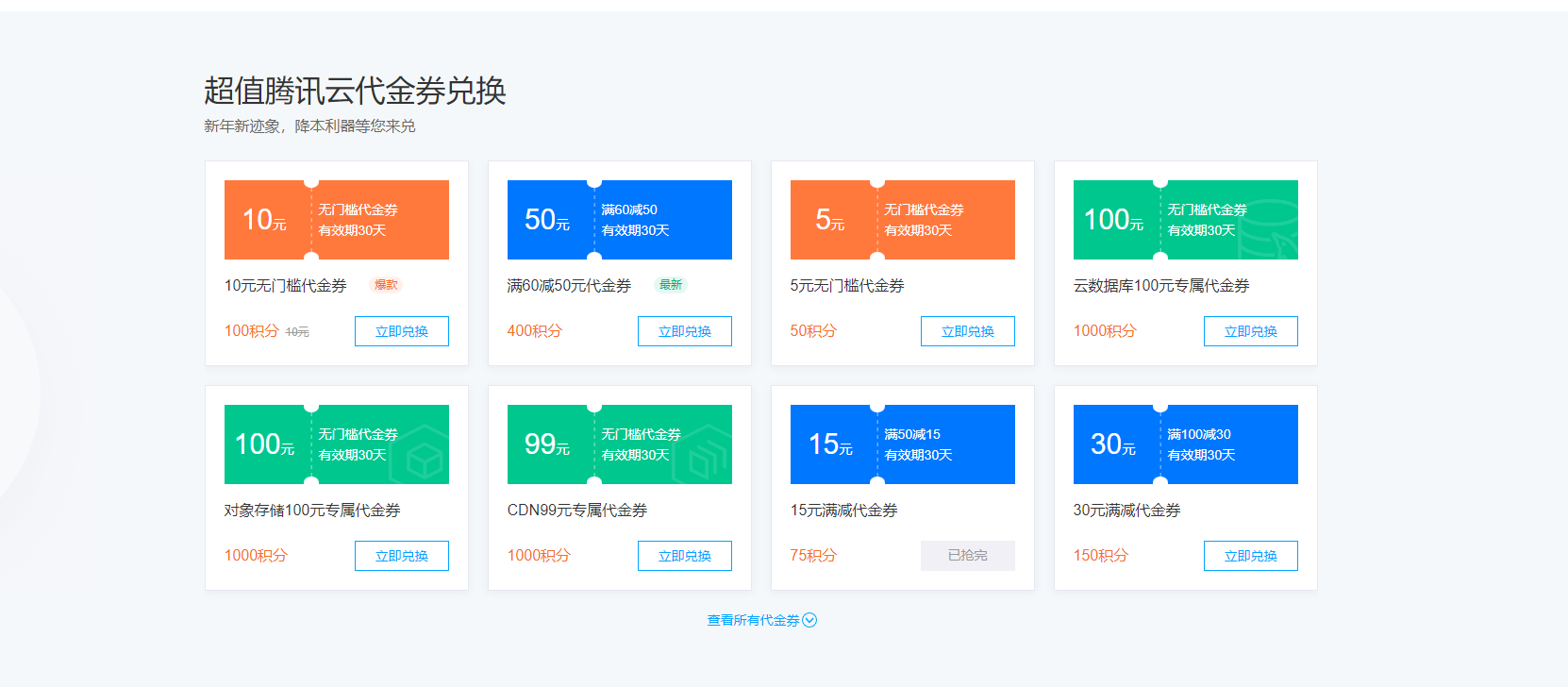Viewport: 1568px width, 687px height.
Task: Click 立即兑换 for 满60减50元代金券
Action: pos(685,331)
